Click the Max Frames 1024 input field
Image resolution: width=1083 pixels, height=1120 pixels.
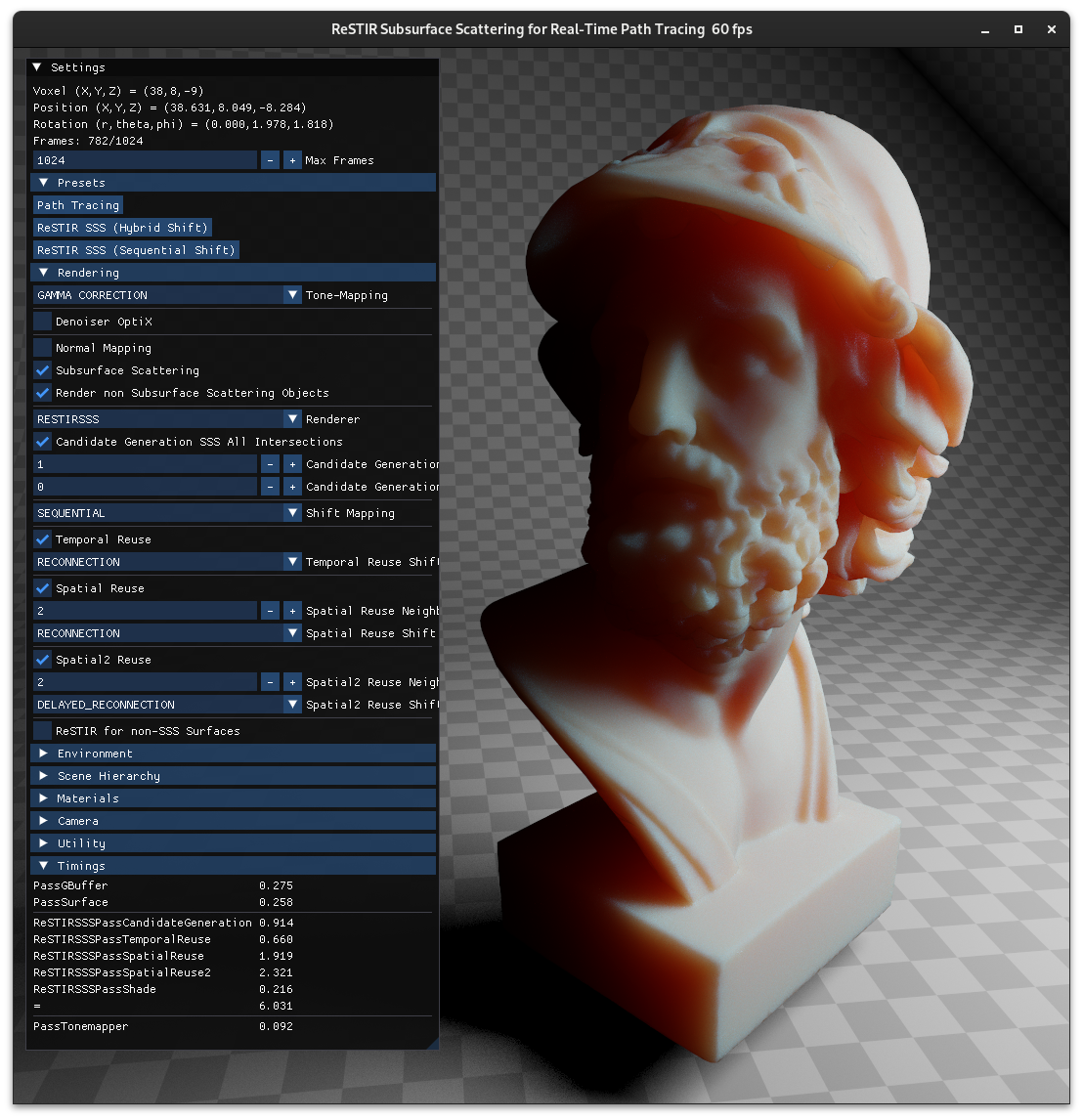145,160
